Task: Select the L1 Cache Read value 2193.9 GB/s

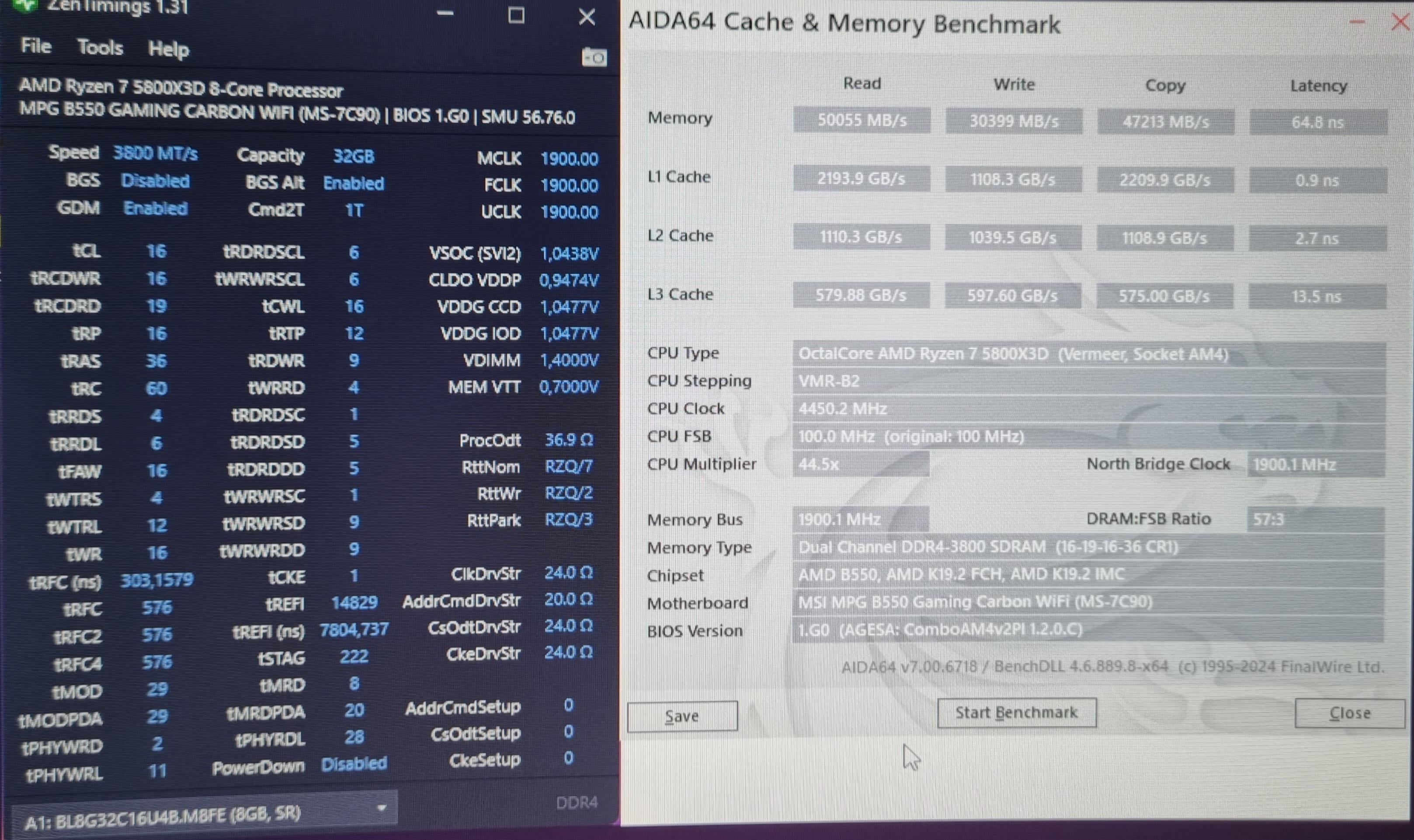Action: [x=862, y=179]
